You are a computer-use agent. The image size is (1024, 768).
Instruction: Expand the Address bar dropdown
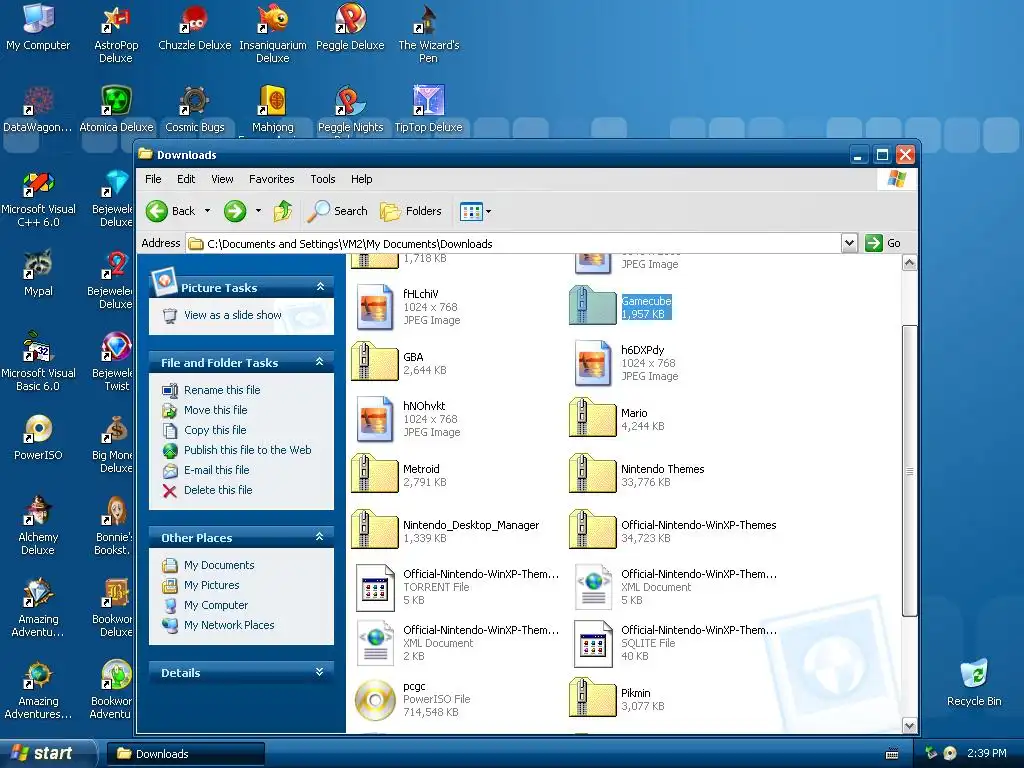click(x=848, y=244)
